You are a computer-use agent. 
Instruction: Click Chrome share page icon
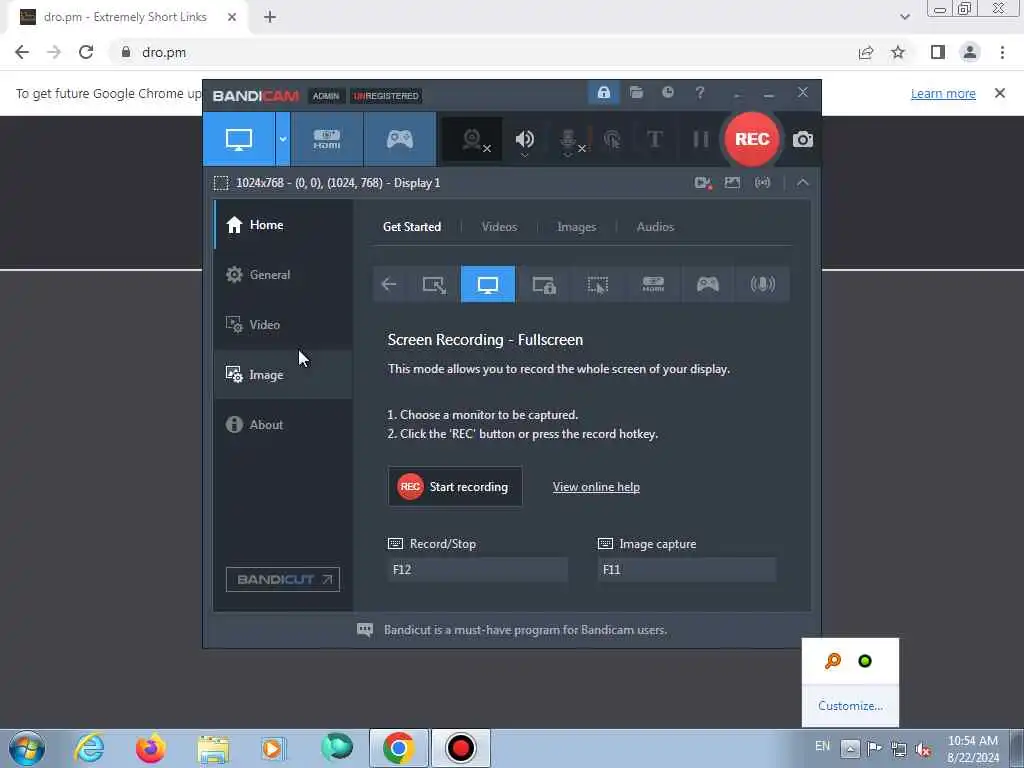click(866, 52)
